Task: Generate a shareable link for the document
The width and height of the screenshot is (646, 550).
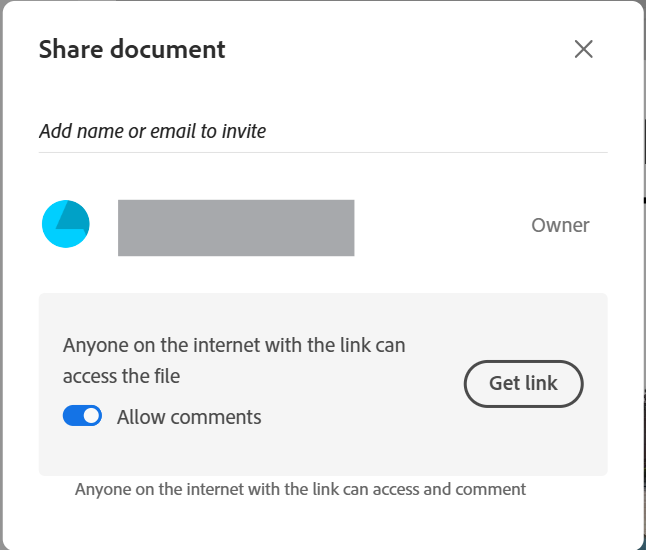Action: pos(523,384)
